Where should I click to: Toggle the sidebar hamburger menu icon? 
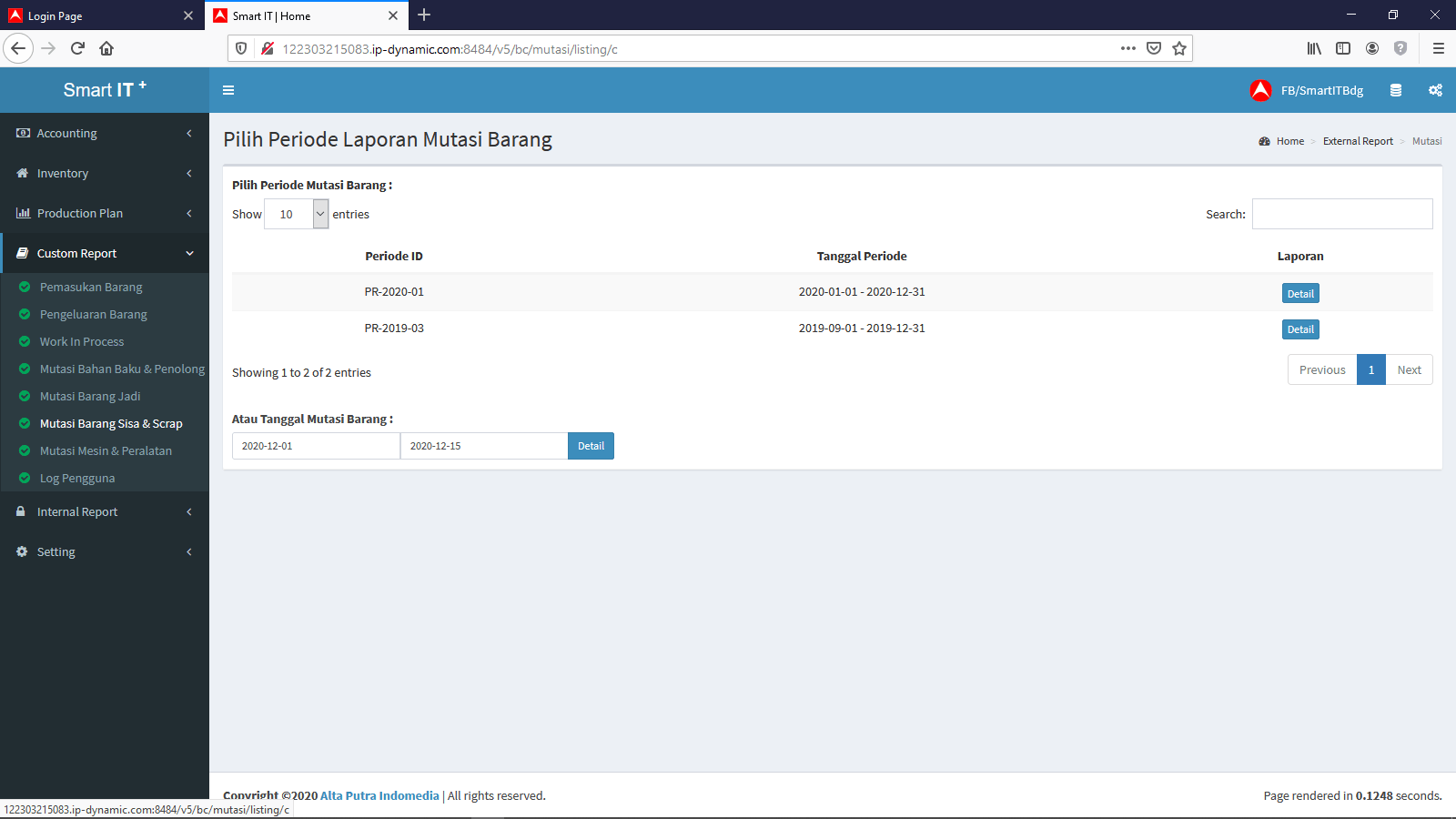[228, 90]
